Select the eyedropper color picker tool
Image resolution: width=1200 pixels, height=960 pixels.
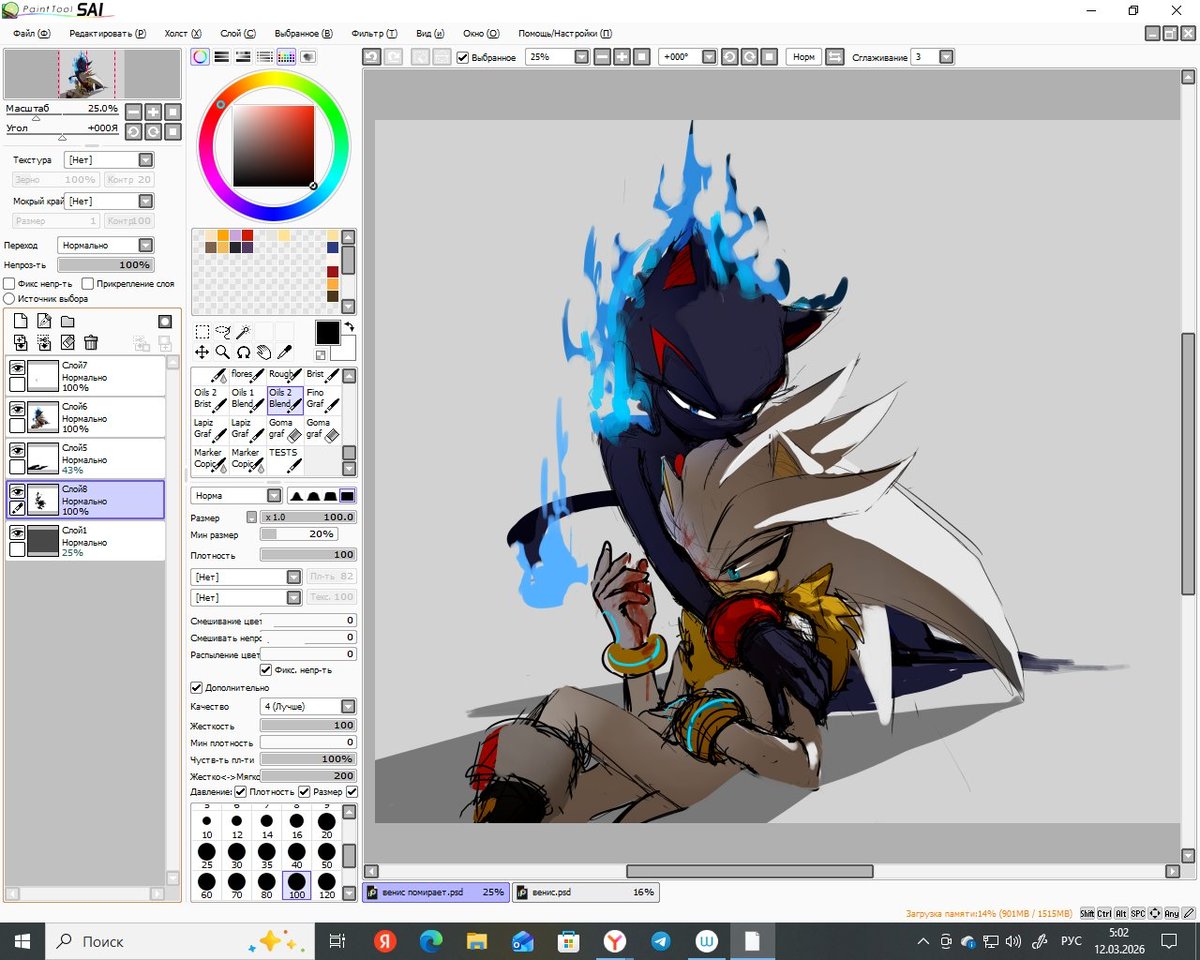tap(284, 352)
